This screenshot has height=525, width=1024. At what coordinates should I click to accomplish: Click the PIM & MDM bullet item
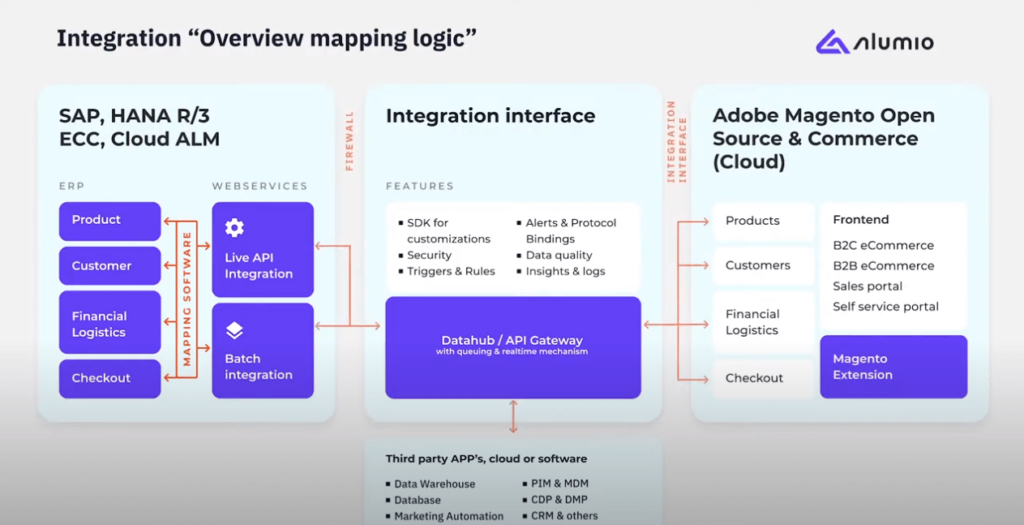pos(554,484)
